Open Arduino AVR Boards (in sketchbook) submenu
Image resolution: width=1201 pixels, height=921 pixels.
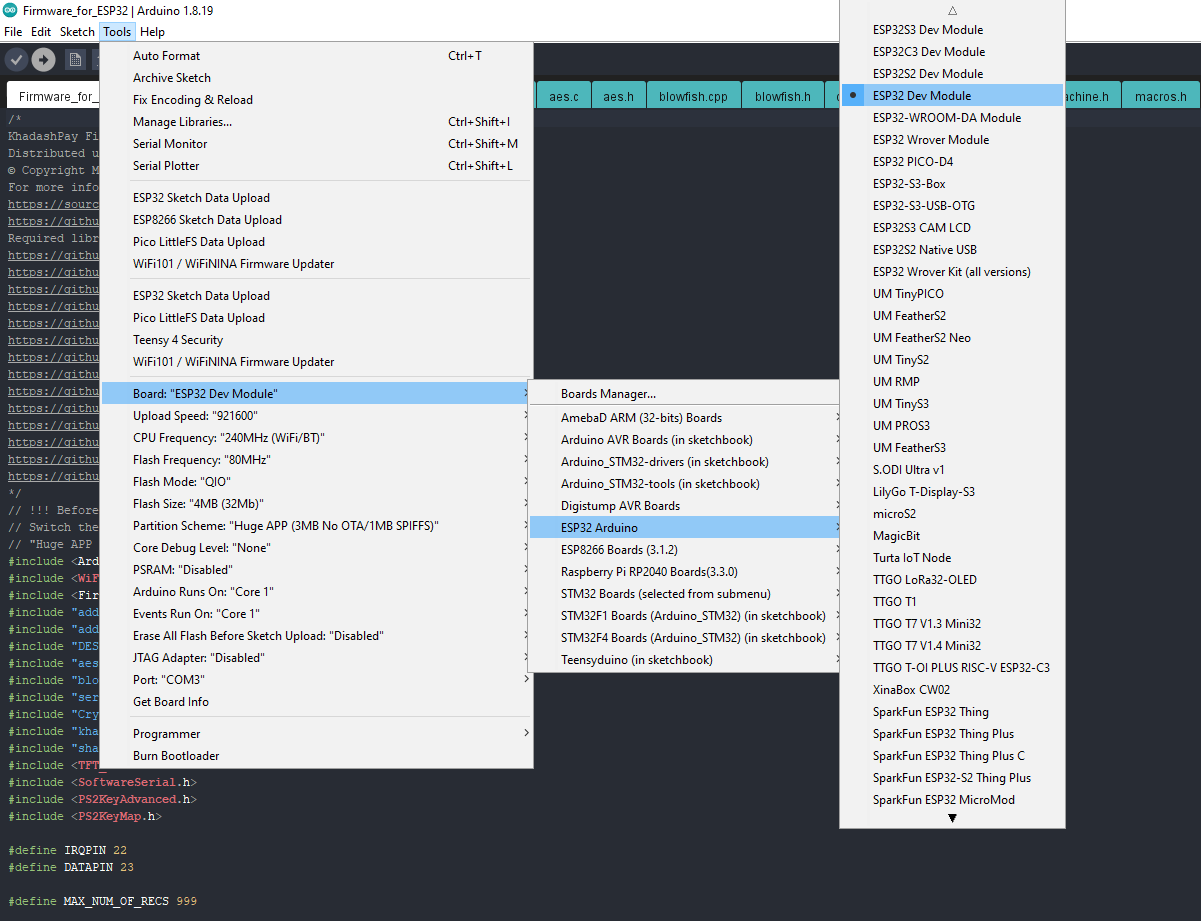click(x=684, y=440)
